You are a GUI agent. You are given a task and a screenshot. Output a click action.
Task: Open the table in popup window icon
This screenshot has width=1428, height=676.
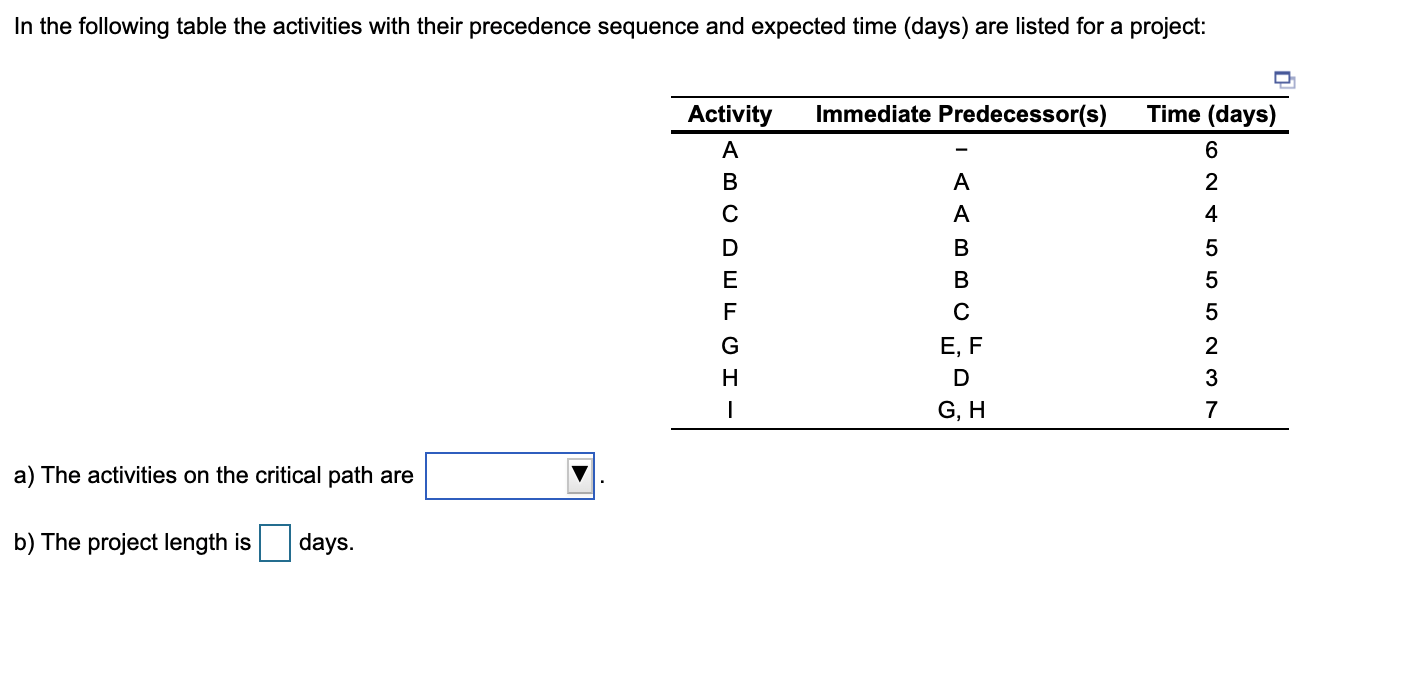1283,79
